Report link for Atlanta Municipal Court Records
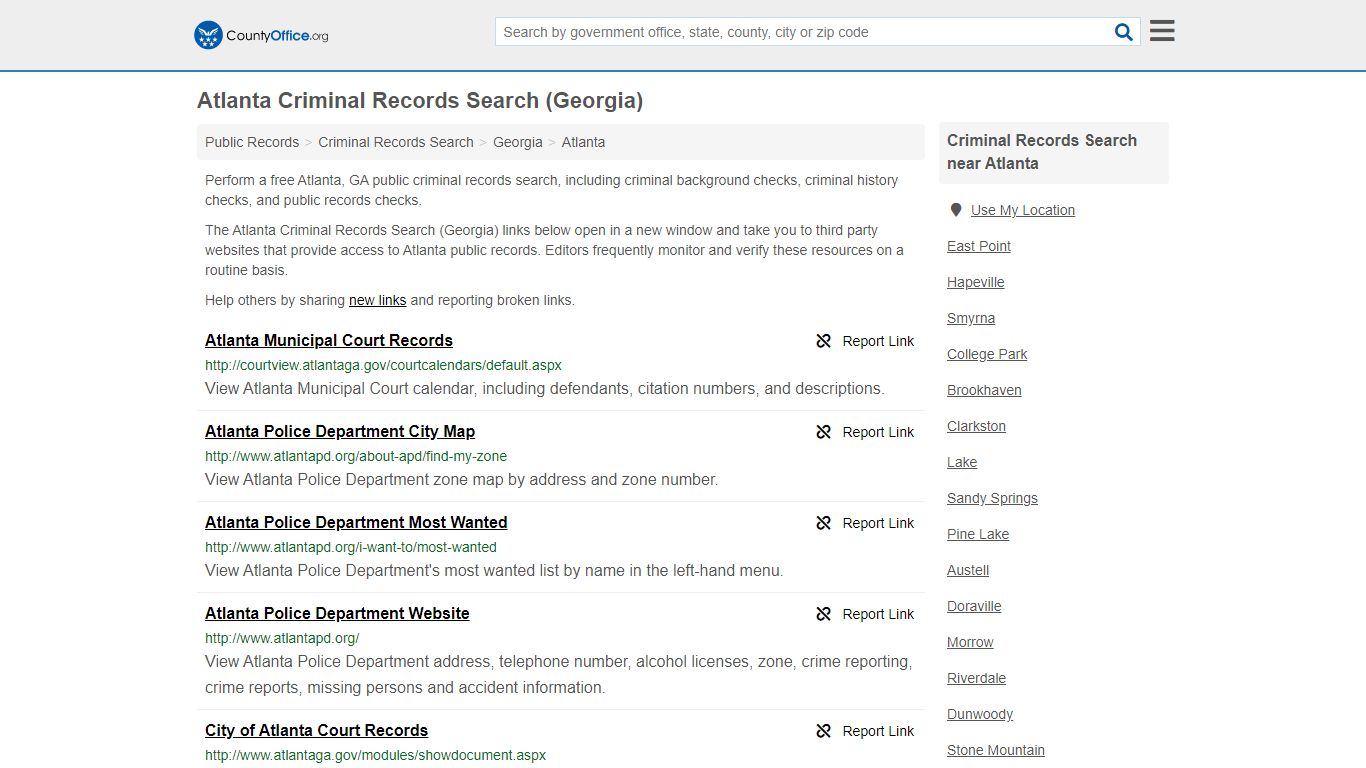1366x768 pixels. [x=866, y=341]
